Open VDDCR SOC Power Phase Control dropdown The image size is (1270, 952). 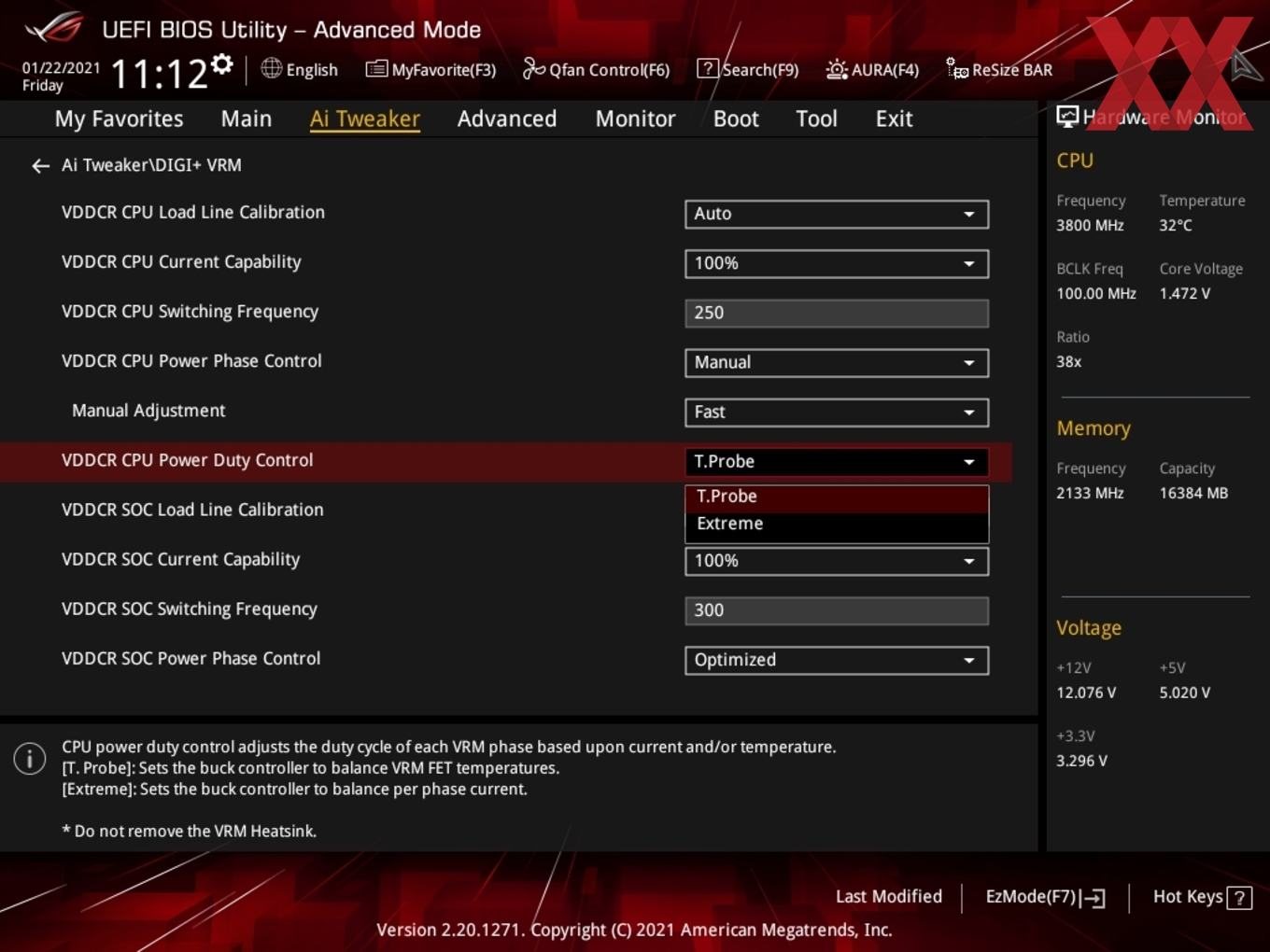[x=837, y=660]
